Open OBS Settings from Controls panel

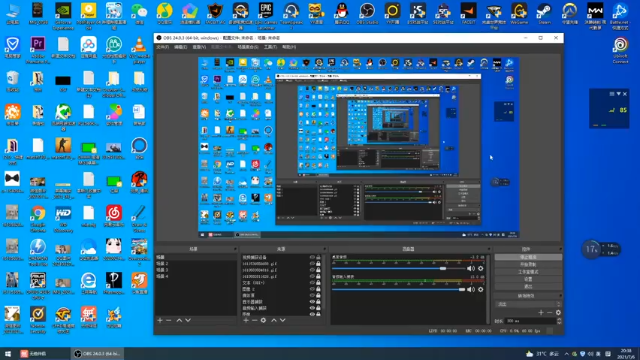[x=528, y=279]
